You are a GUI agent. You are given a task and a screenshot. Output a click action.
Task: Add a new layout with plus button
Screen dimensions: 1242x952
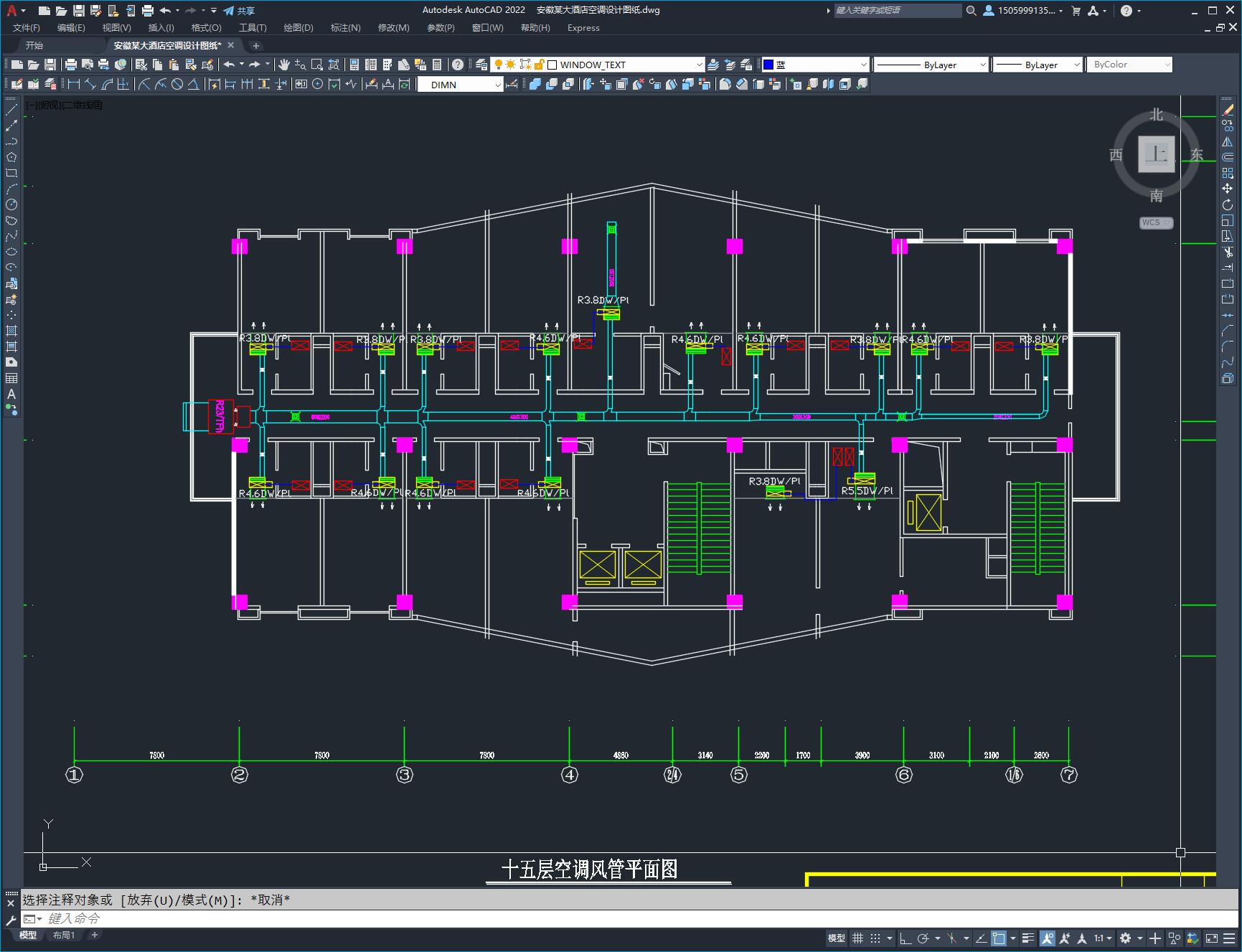(x=94, y=935)
